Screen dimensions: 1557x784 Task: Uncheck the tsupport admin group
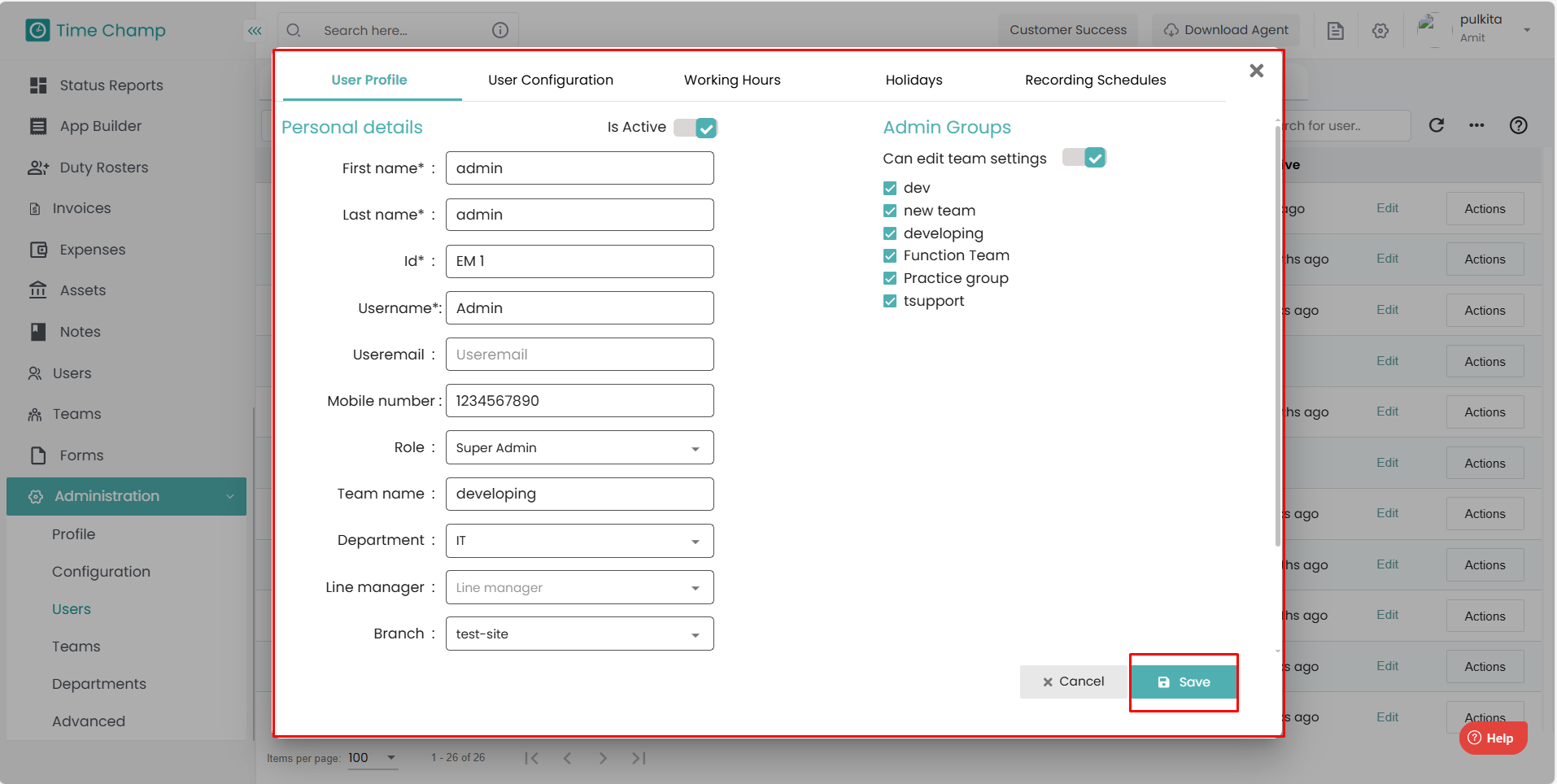[890, 301]
